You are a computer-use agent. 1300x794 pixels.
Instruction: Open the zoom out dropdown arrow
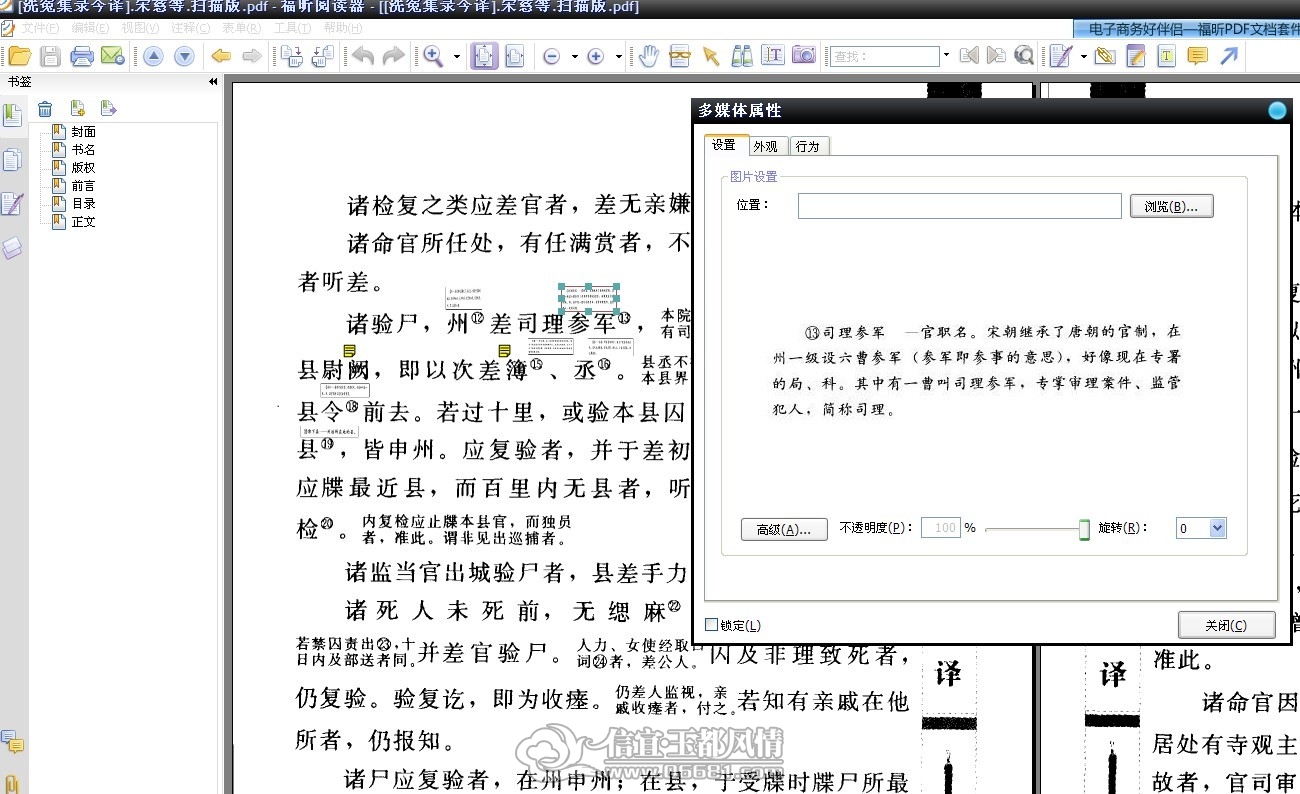[574, 57]
